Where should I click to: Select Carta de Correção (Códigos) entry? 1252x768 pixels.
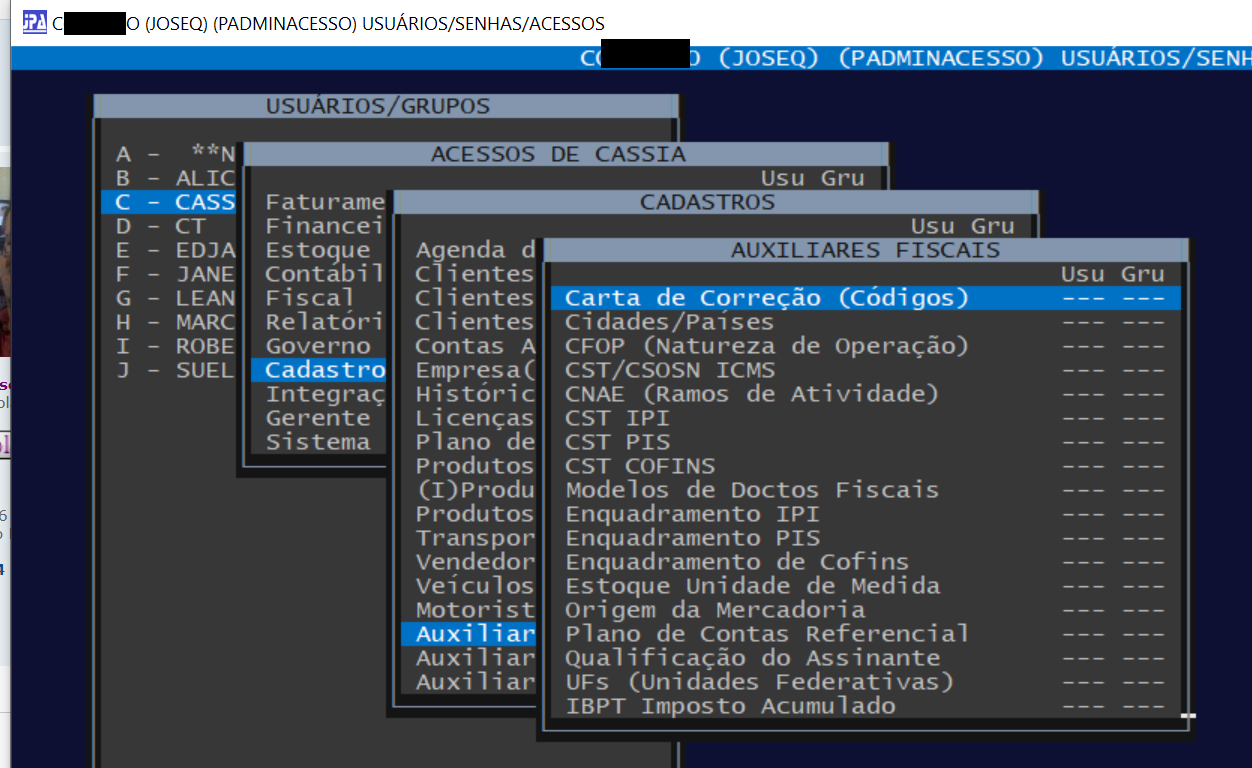pyautogui.click(x=766, y=298)
